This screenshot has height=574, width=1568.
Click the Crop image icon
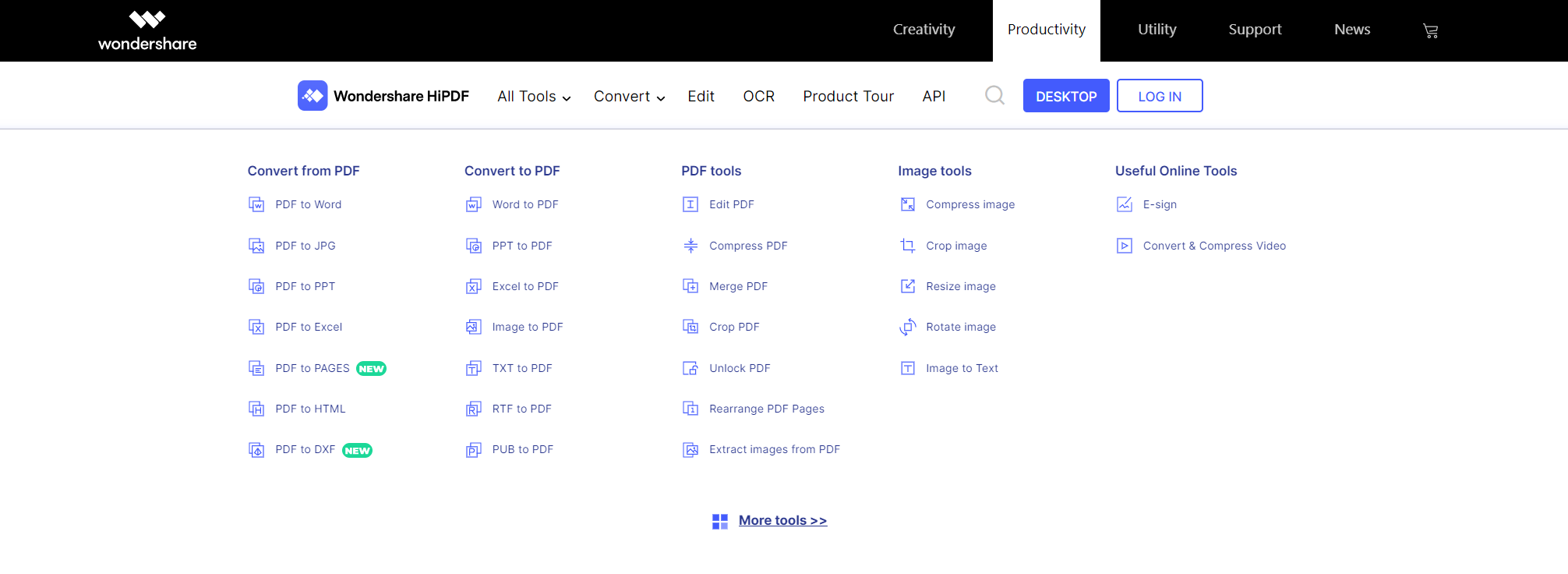[x=908, y=246]
